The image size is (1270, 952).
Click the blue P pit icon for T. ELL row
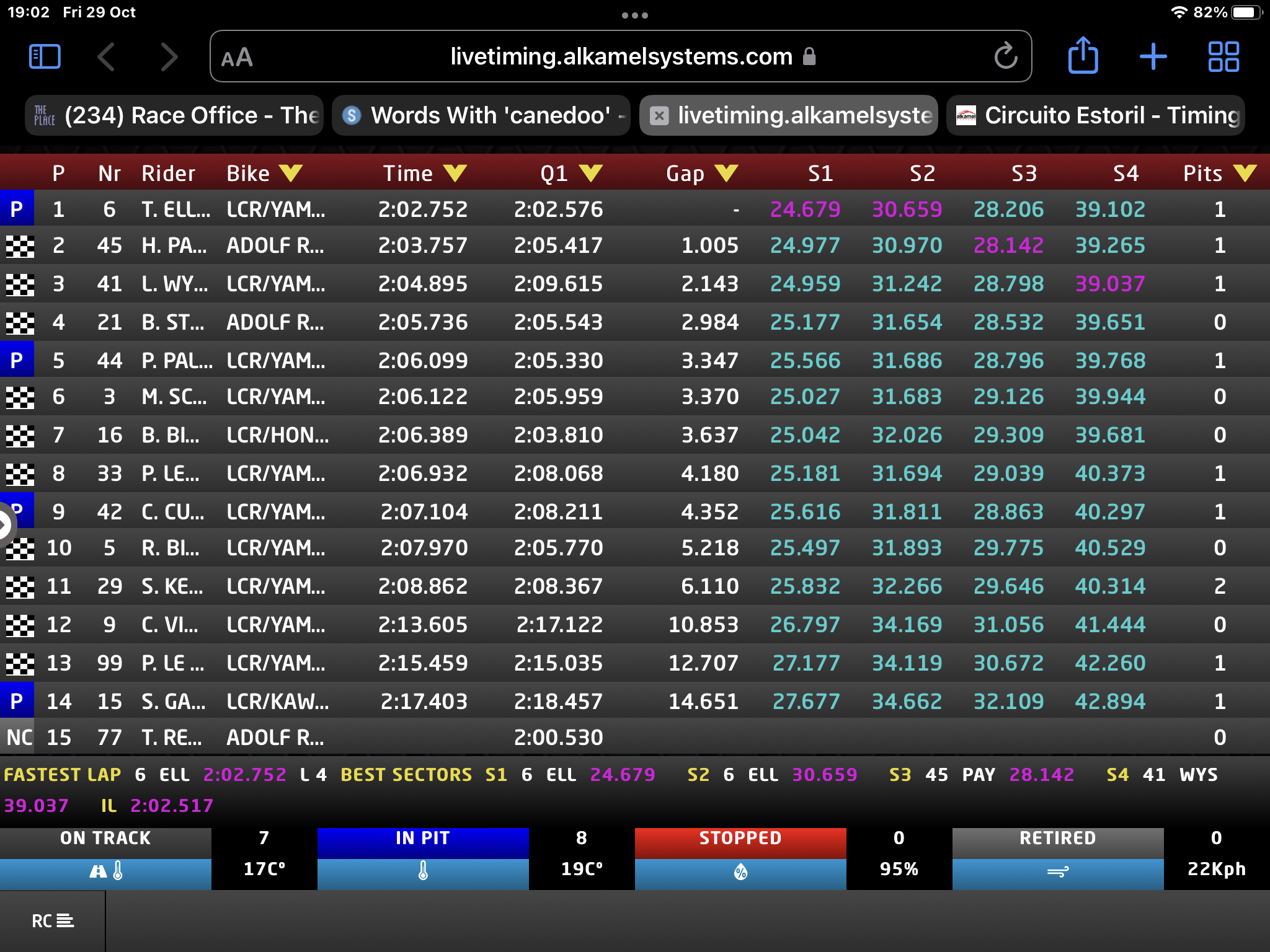tap(17, 209)
